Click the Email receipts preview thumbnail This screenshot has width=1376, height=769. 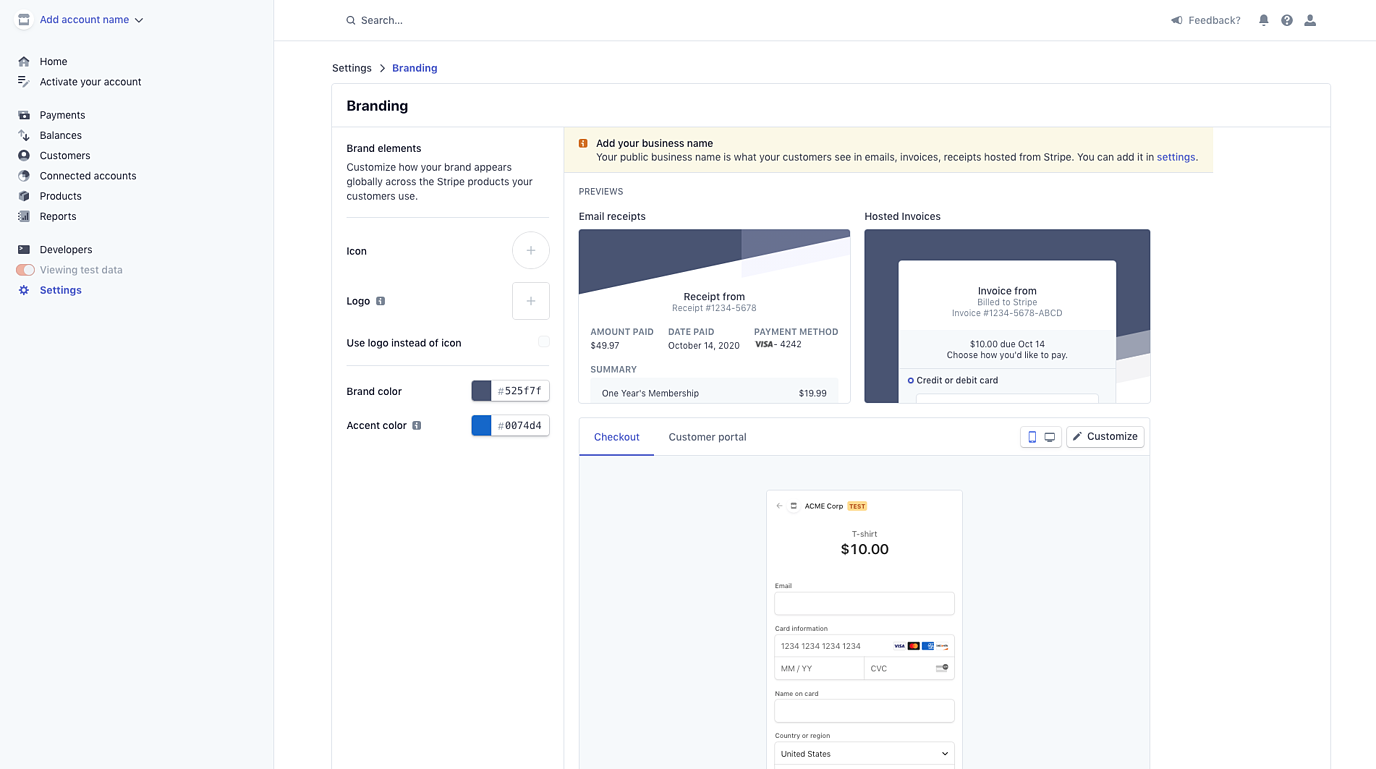[x=714, y=316]
